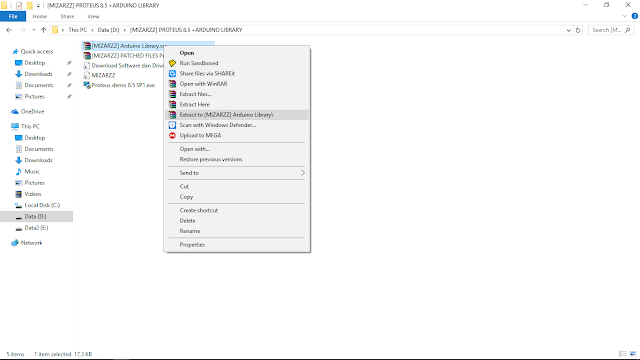Click the WinRAR icon beside Open with WinRAR
Screen dimensions: 640x360
coord(172,84)
